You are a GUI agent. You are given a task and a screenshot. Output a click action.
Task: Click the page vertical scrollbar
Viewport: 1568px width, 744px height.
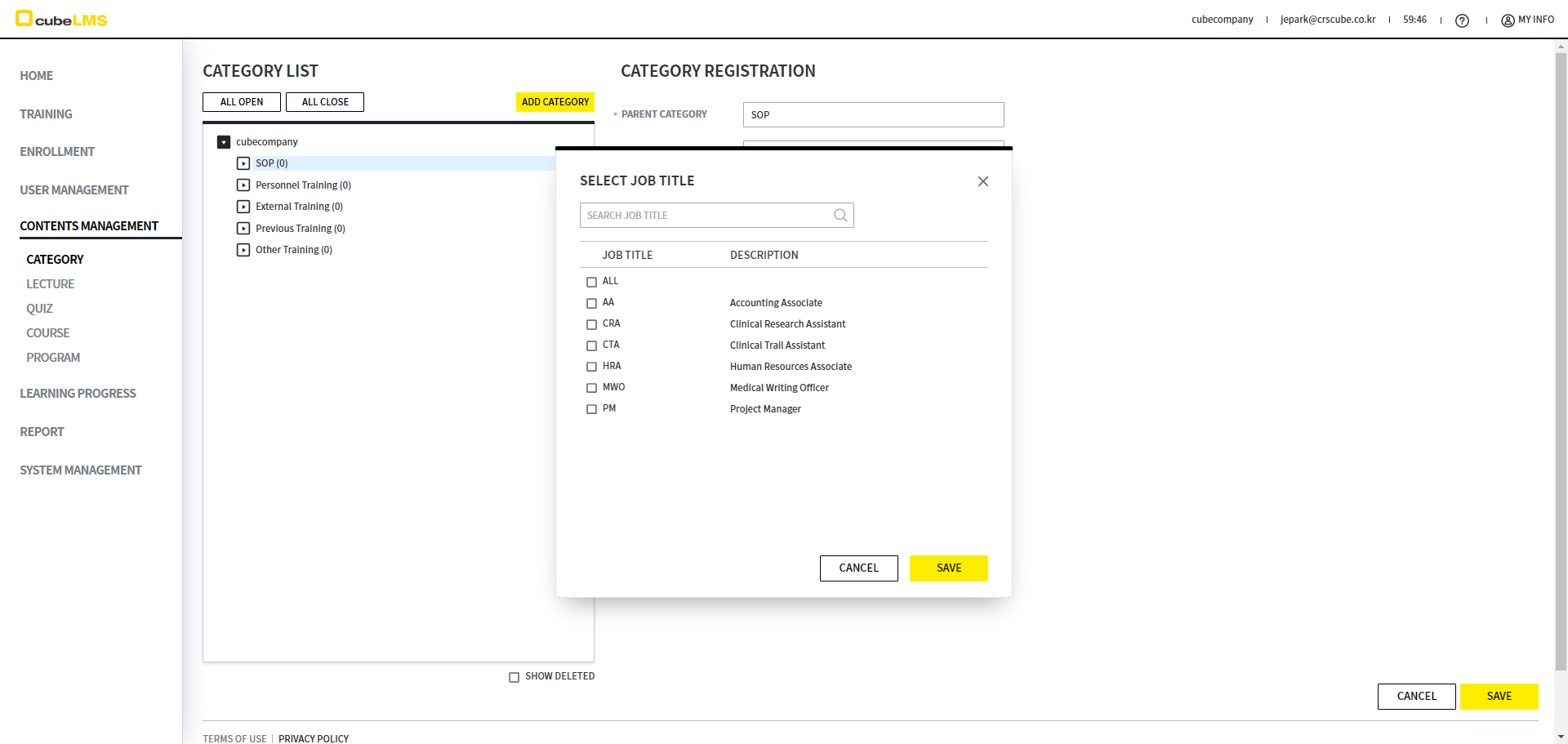click(x=1561, y=359)
